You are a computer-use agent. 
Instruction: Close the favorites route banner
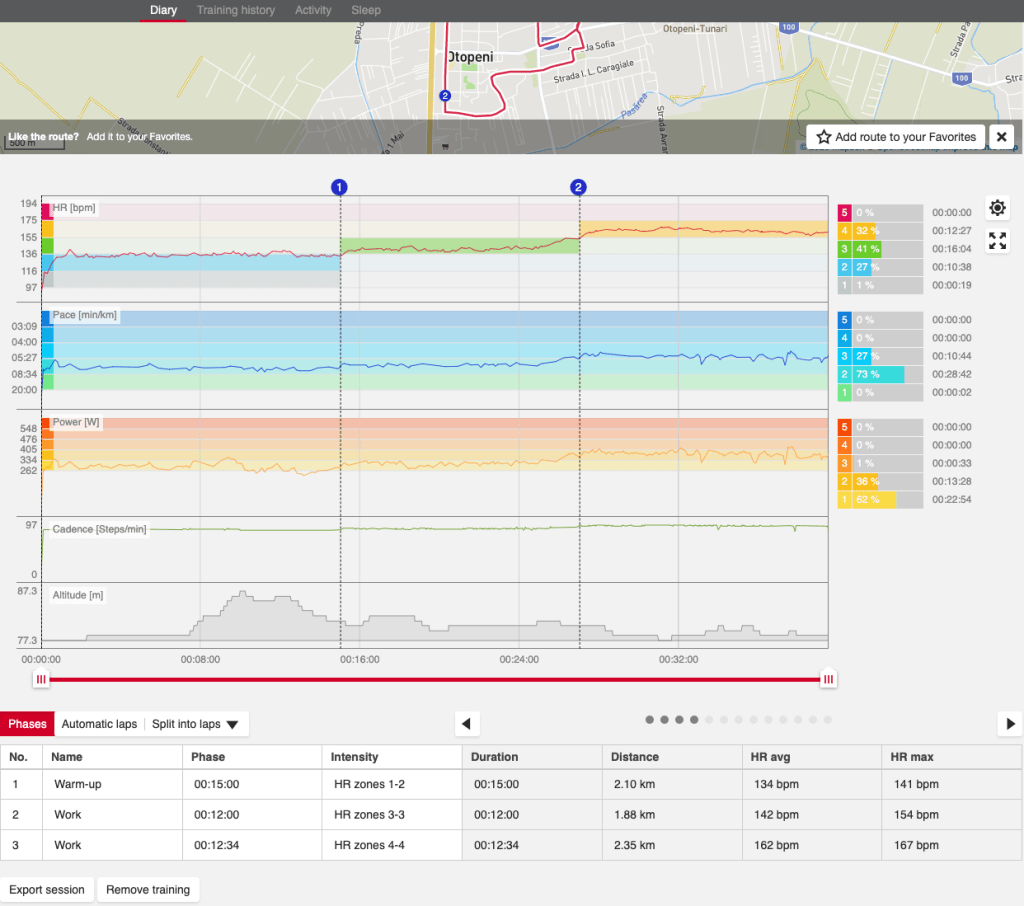click(1001, 137)
